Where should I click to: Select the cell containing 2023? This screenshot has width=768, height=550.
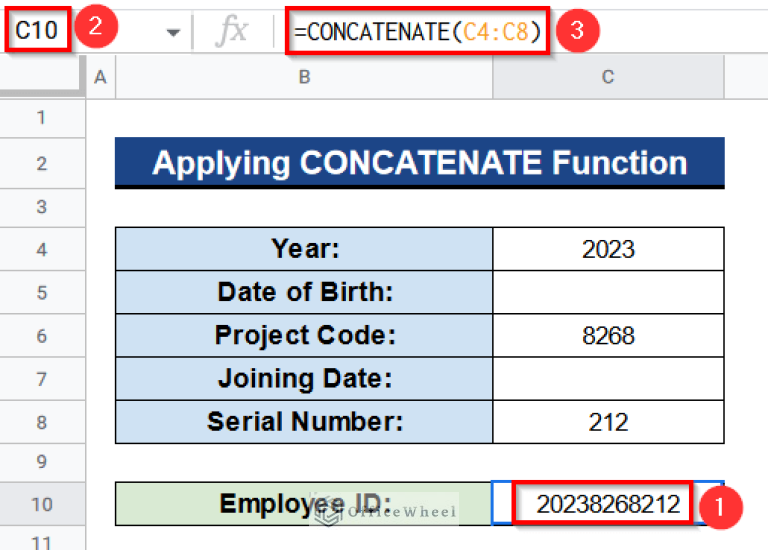pos(608,249)
